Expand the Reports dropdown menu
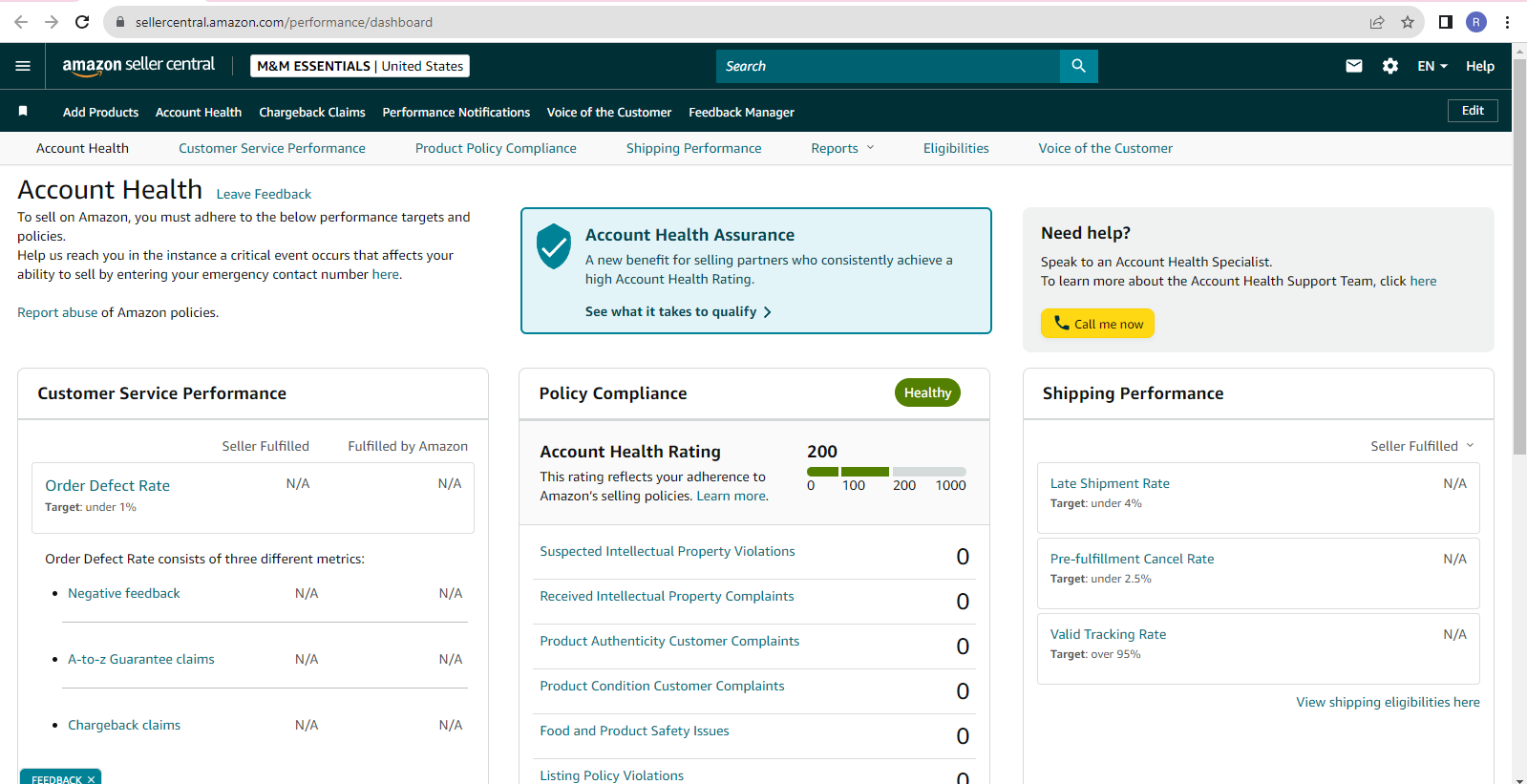The height and width of the screenshot is (784, 1527). [842, 148]
